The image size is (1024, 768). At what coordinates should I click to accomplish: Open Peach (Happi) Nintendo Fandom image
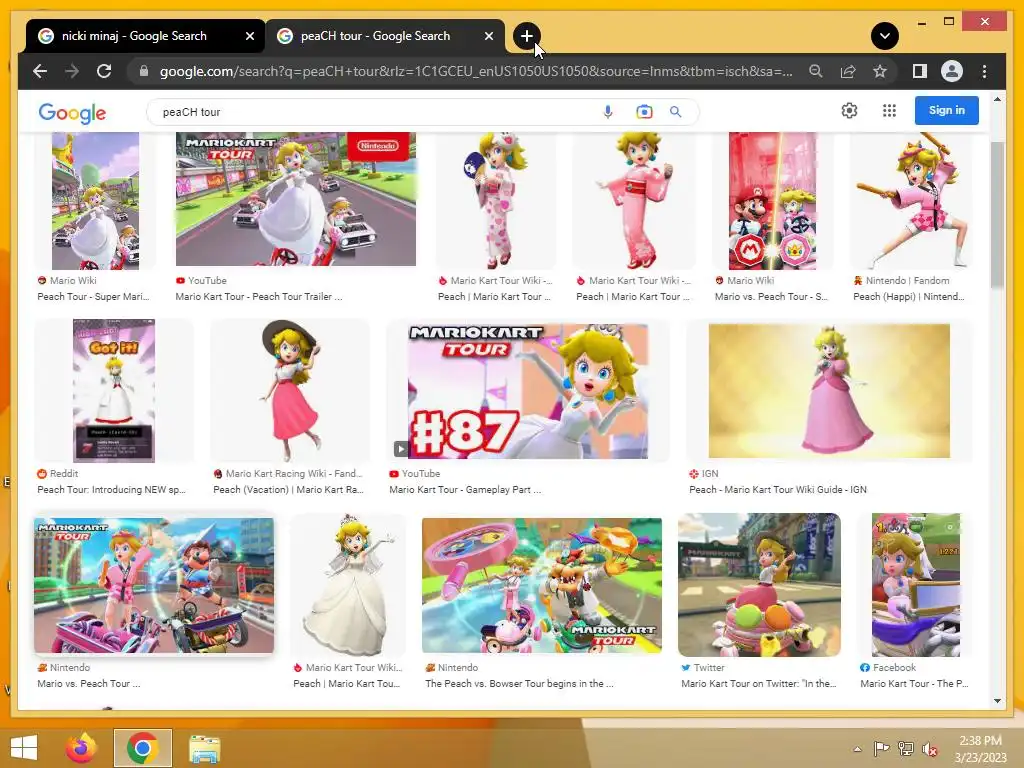[910, 200]
